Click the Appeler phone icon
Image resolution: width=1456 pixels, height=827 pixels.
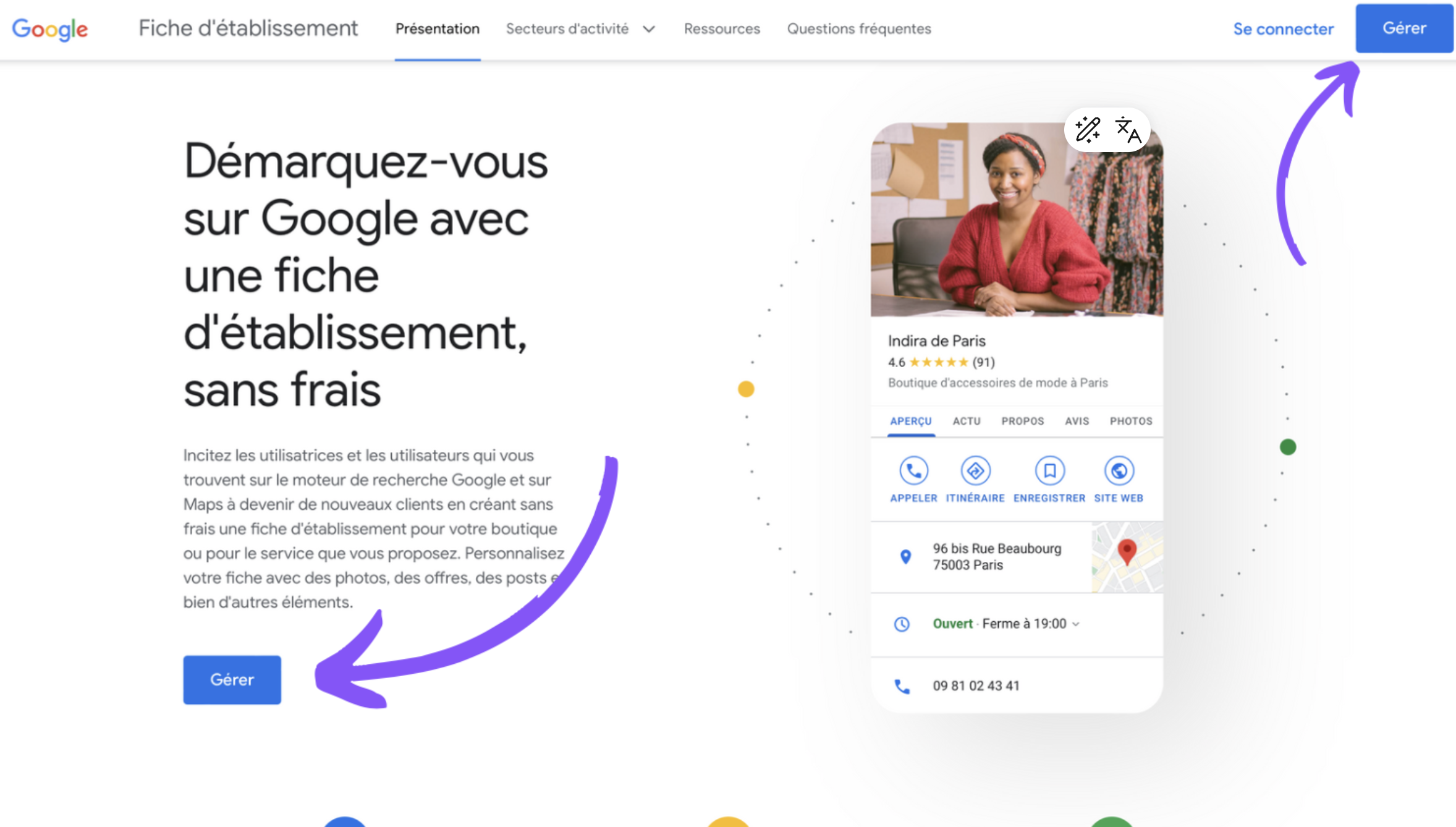point(913,471)
